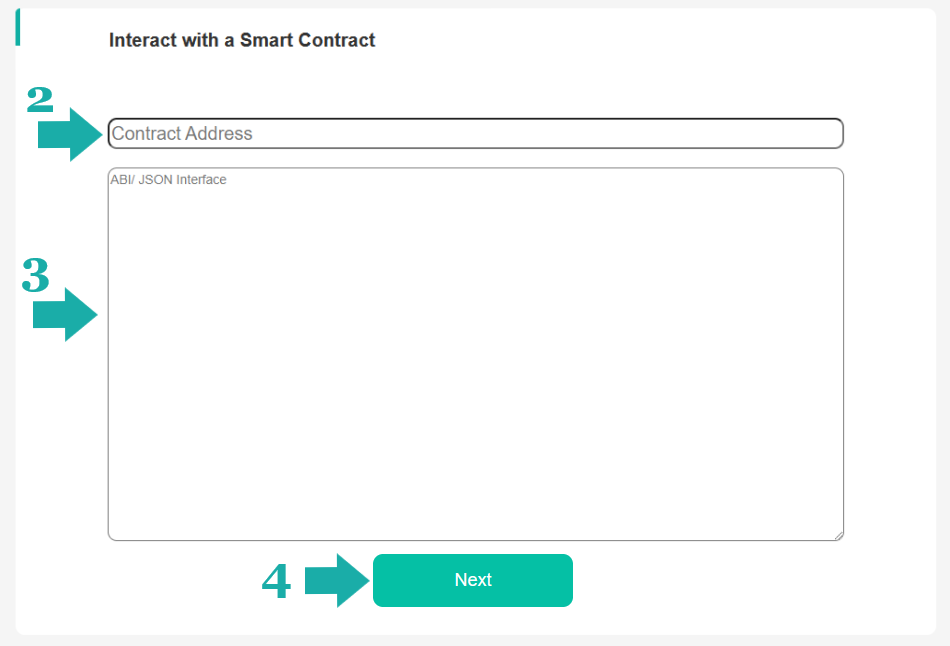Click the step number 3 marker

[36, 275]
